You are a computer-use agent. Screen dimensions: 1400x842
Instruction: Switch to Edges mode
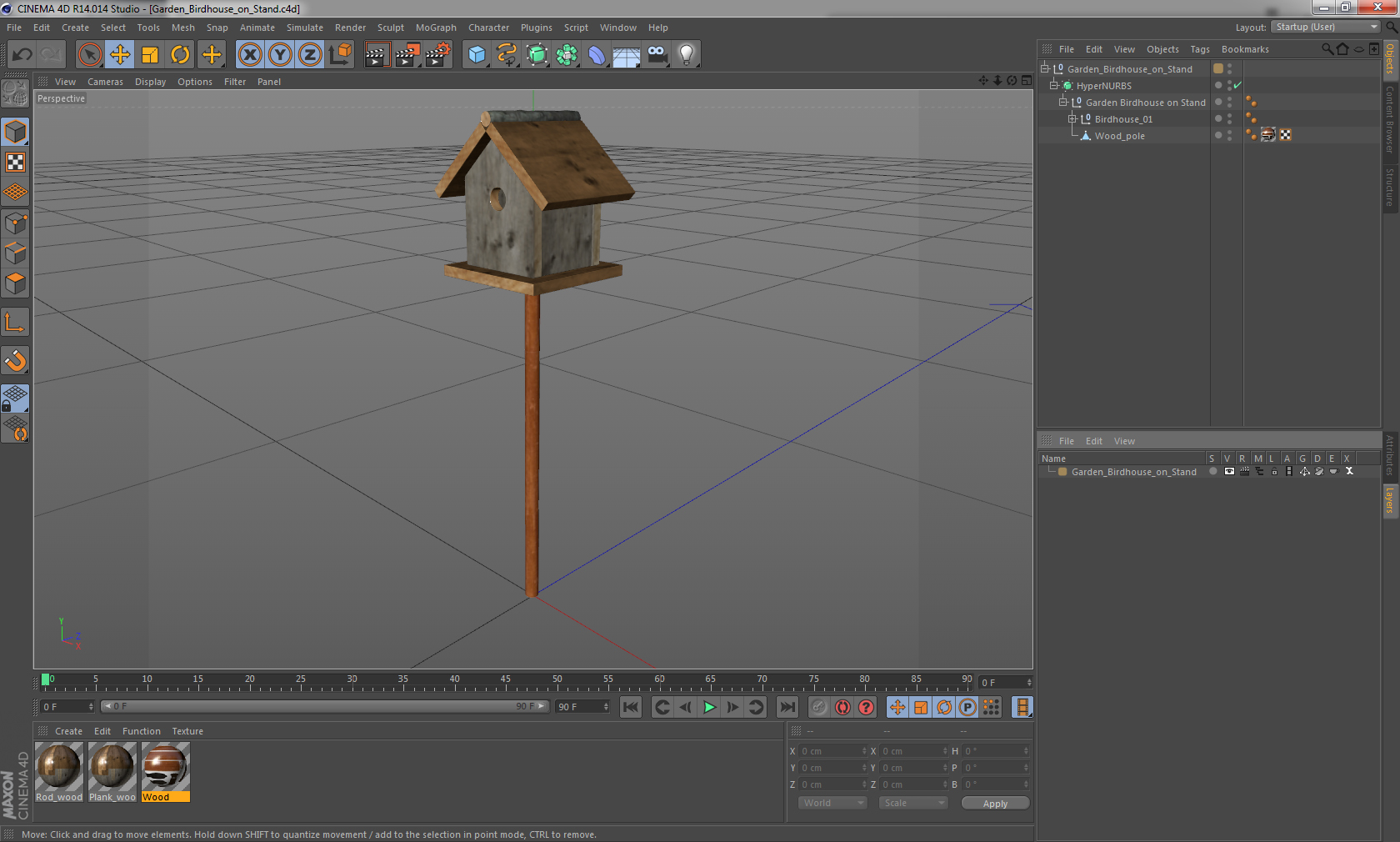pyautogui.click(x=15, y=253)
